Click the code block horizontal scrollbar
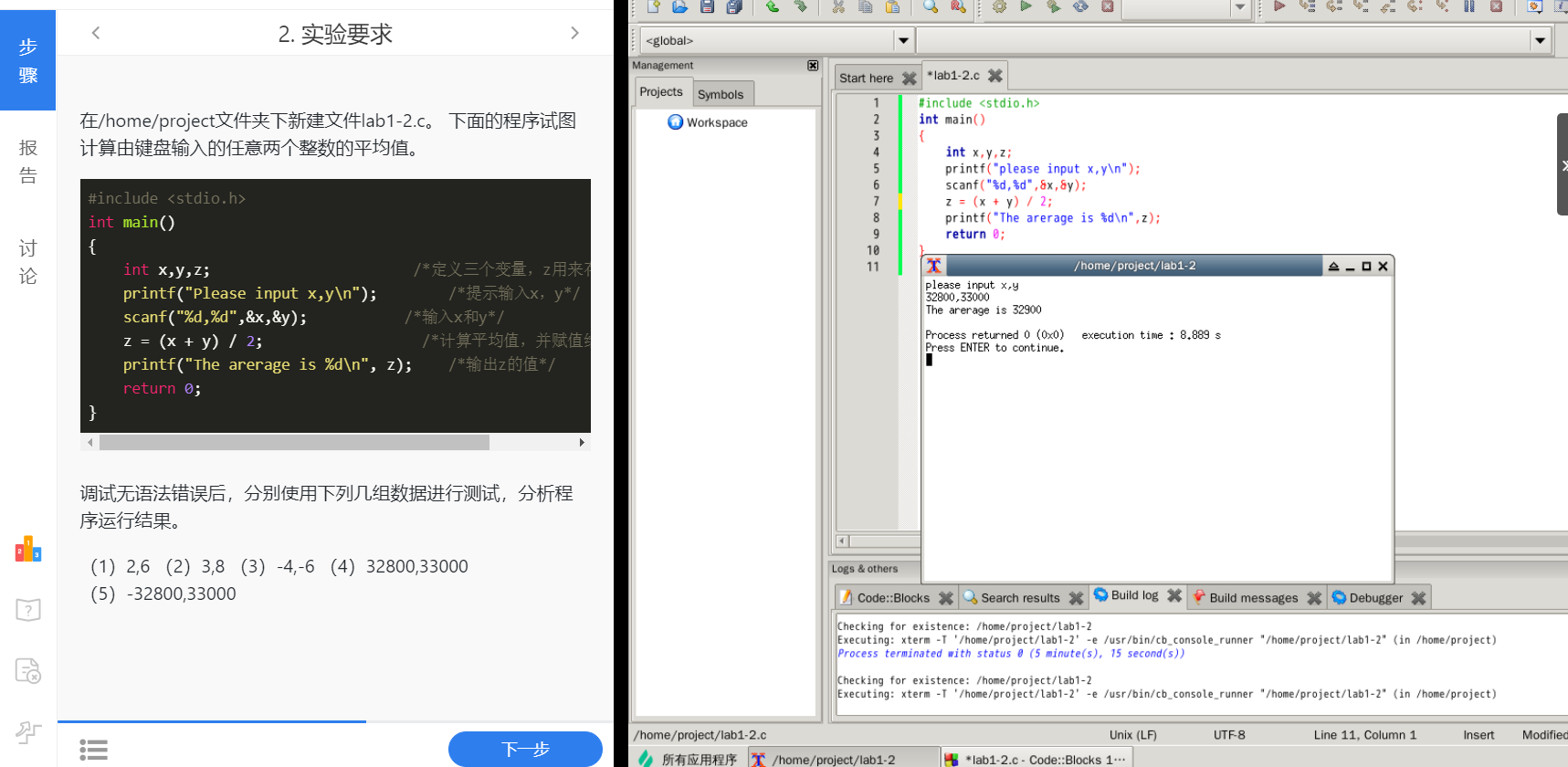The height and width of the screenshot is (767, 1568). tap(294, 443)
